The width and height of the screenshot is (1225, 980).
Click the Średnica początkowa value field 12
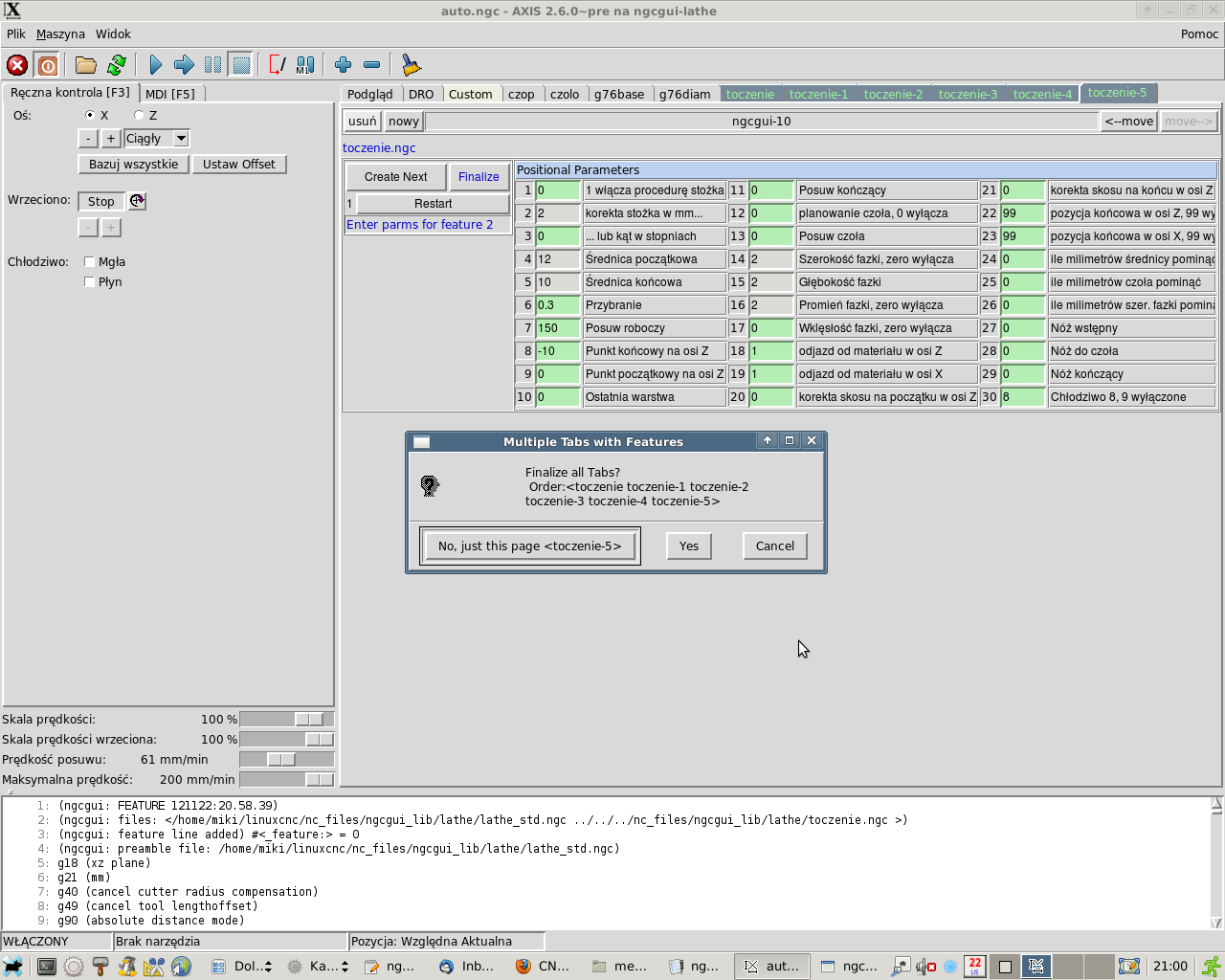pos(558,259)
